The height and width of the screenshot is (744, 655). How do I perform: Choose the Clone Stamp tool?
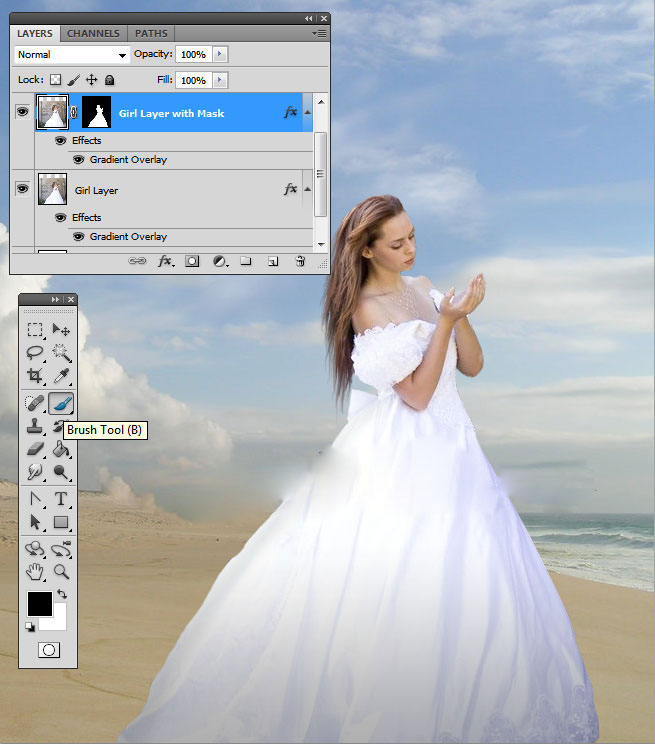[35, 427]
